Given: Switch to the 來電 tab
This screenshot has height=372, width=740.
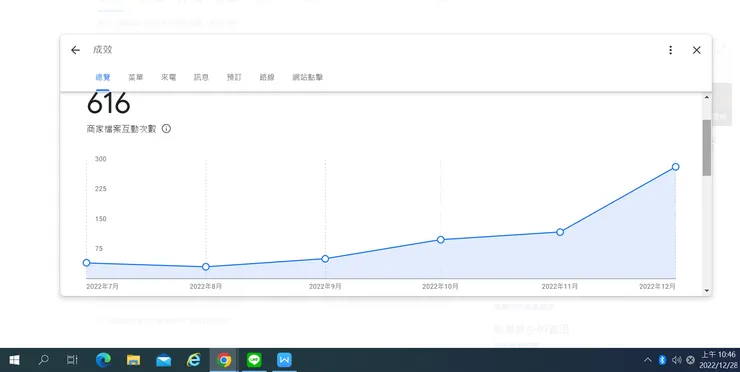Looking at the screenshot, I should coord(168,77).
